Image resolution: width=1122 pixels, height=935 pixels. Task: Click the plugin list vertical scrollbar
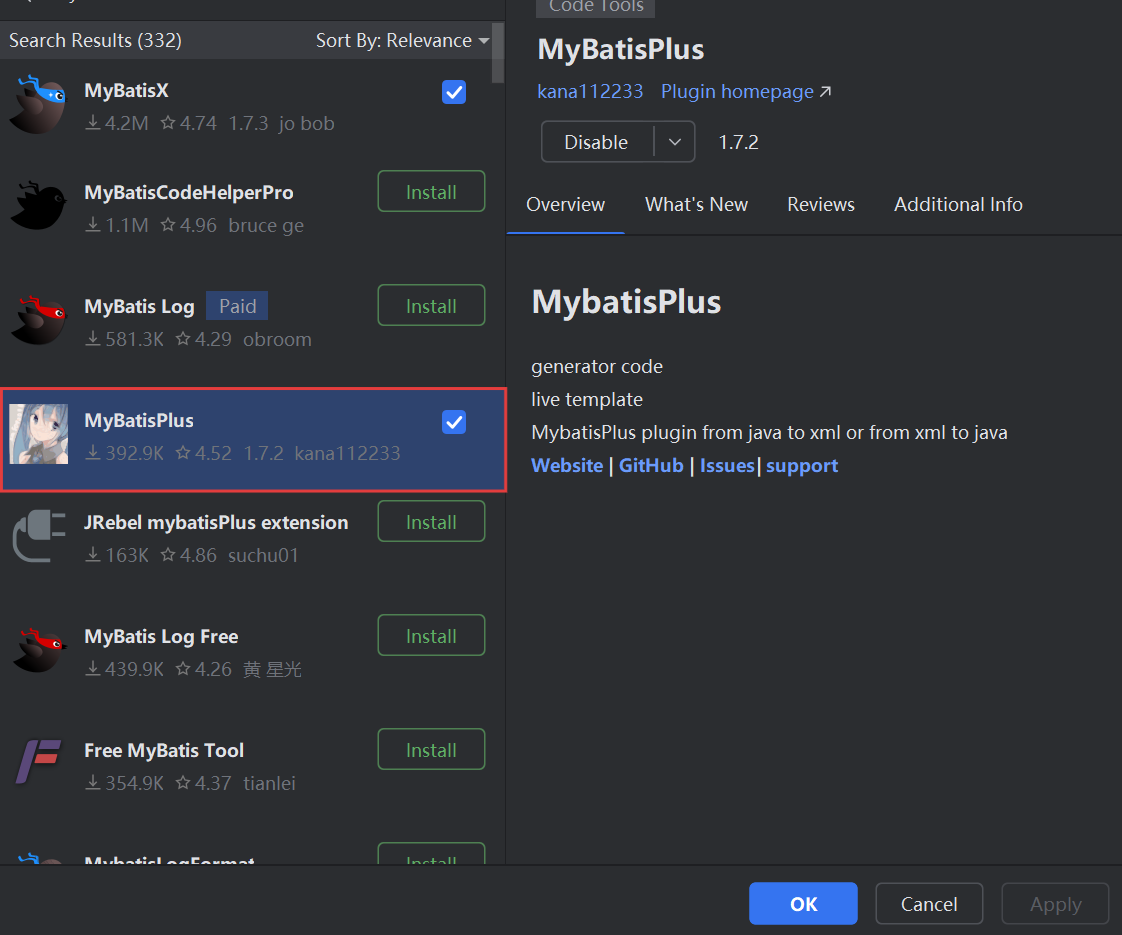[498, 53]
